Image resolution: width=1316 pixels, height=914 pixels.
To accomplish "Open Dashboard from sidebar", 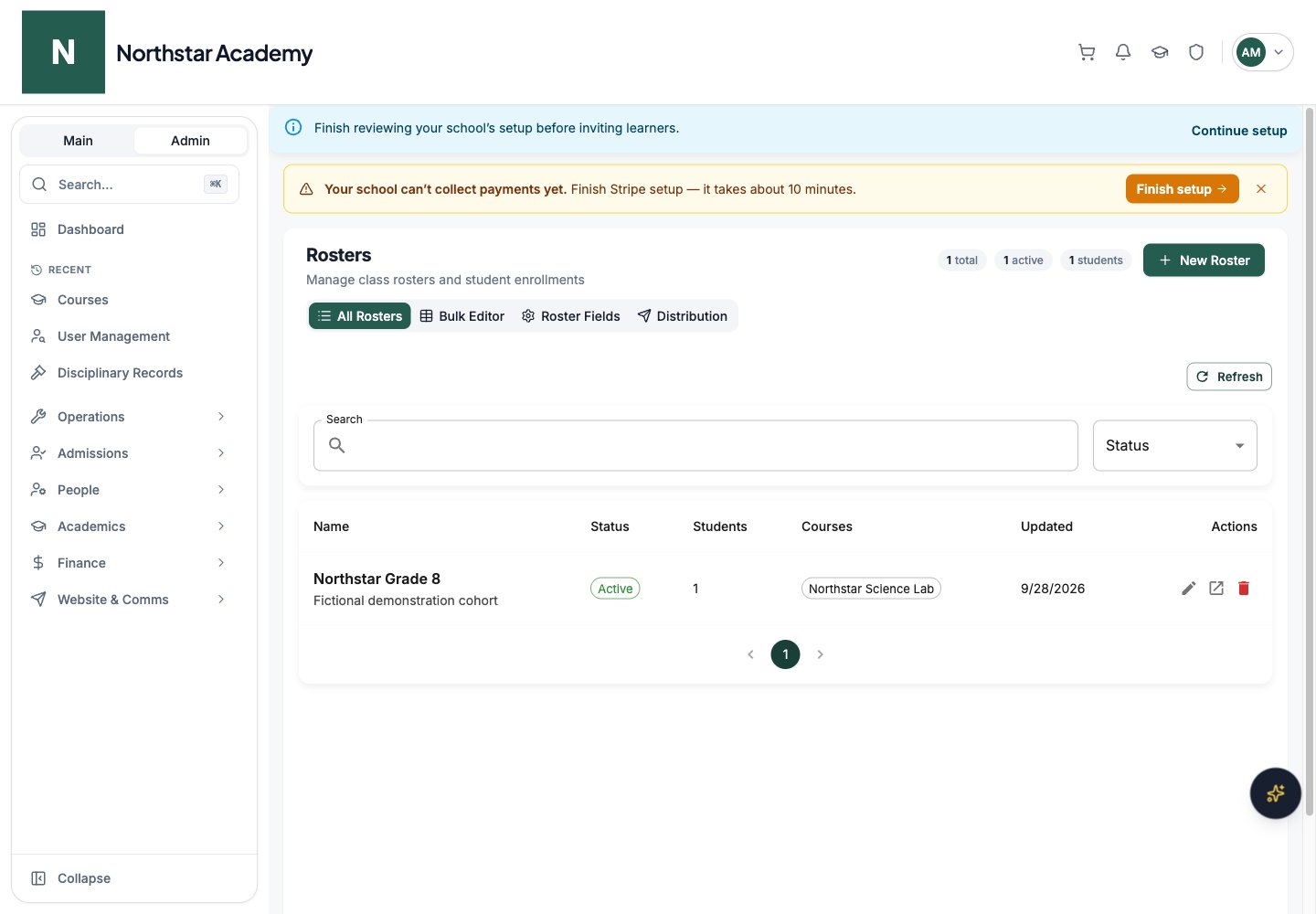I will click(130, 229).
